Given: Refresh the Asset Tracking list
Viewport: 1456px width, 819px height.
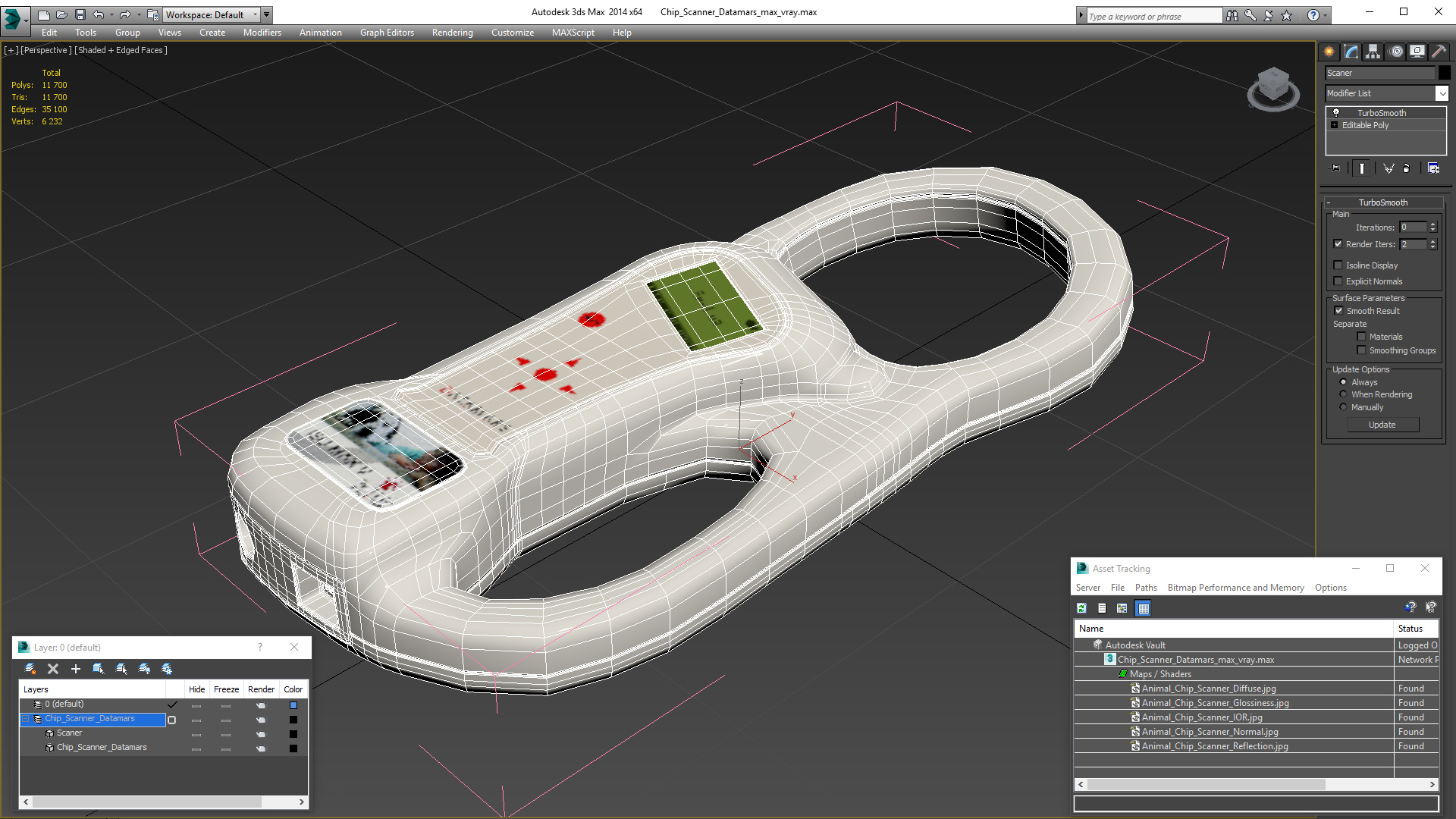Looking at the screenshot, I should [1081, 608].
